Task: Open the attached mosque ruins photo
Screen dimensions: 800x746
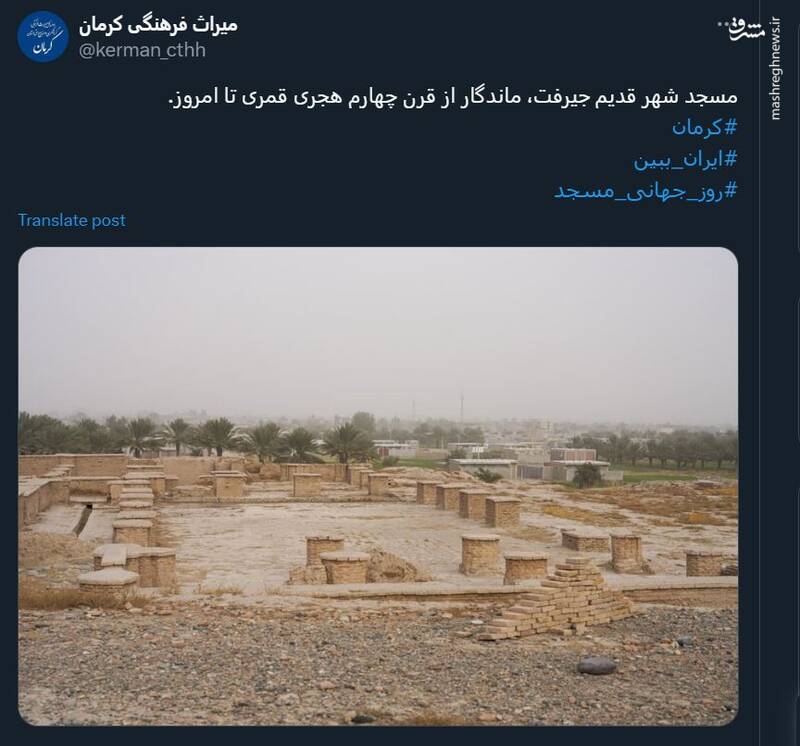Action: (x=378, y=486)
